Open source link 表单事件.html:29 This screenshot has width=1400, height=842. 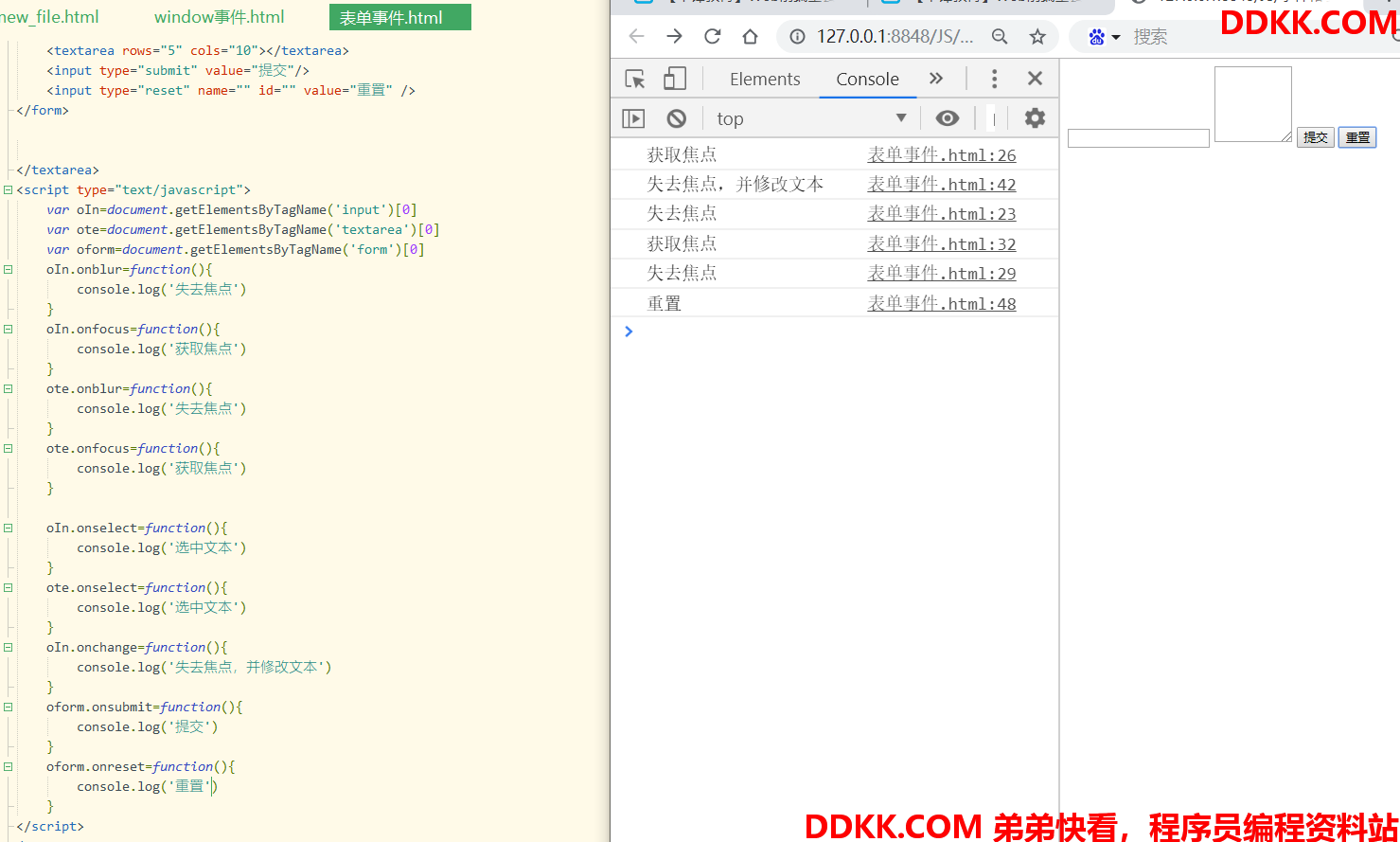tap(942, 273)
